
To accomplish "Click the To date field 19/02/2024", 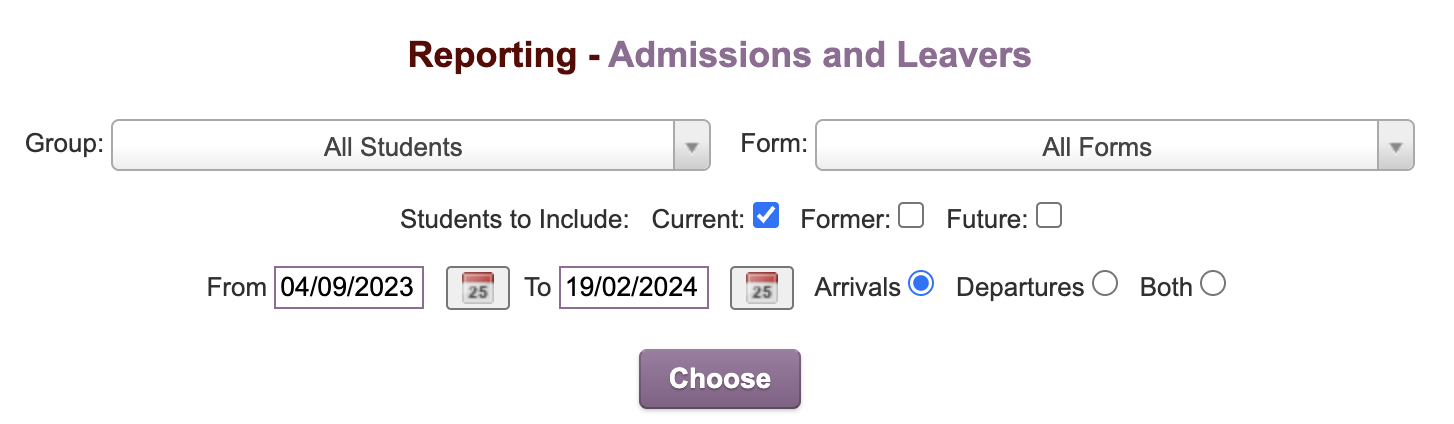I will point(634,287).
